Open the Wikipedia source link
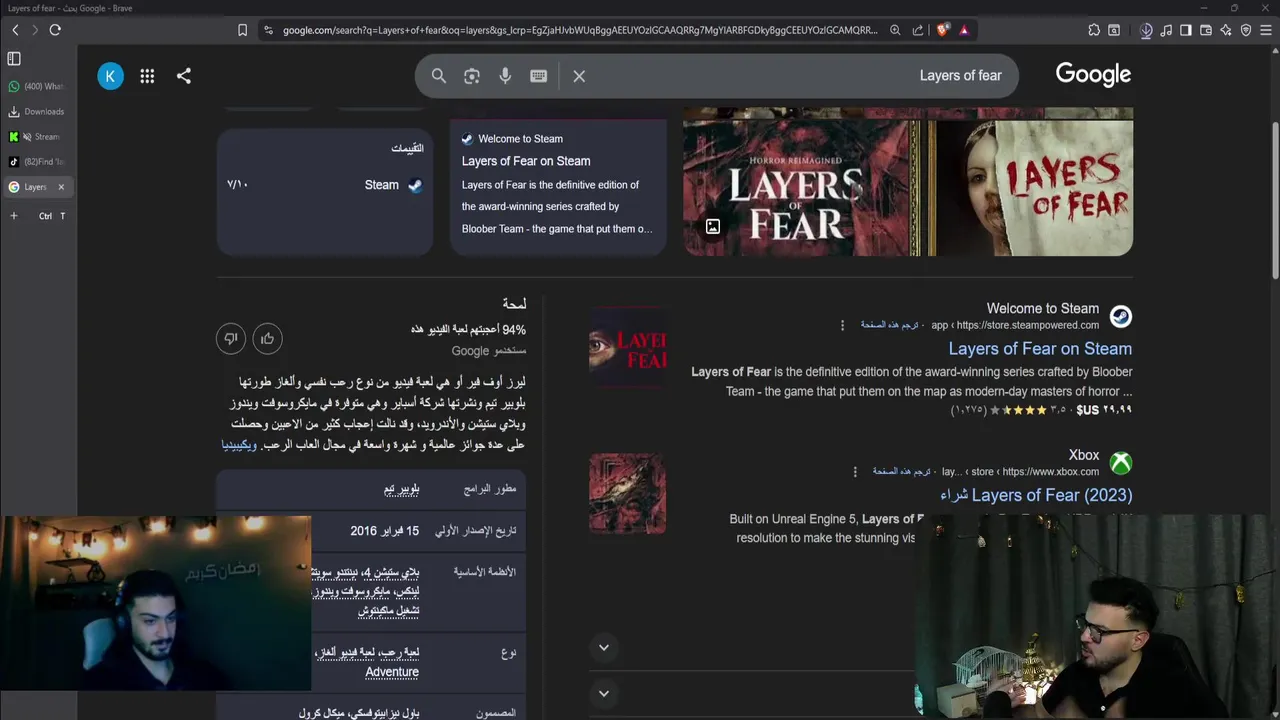1280x720 pixels. coord(239,444)
